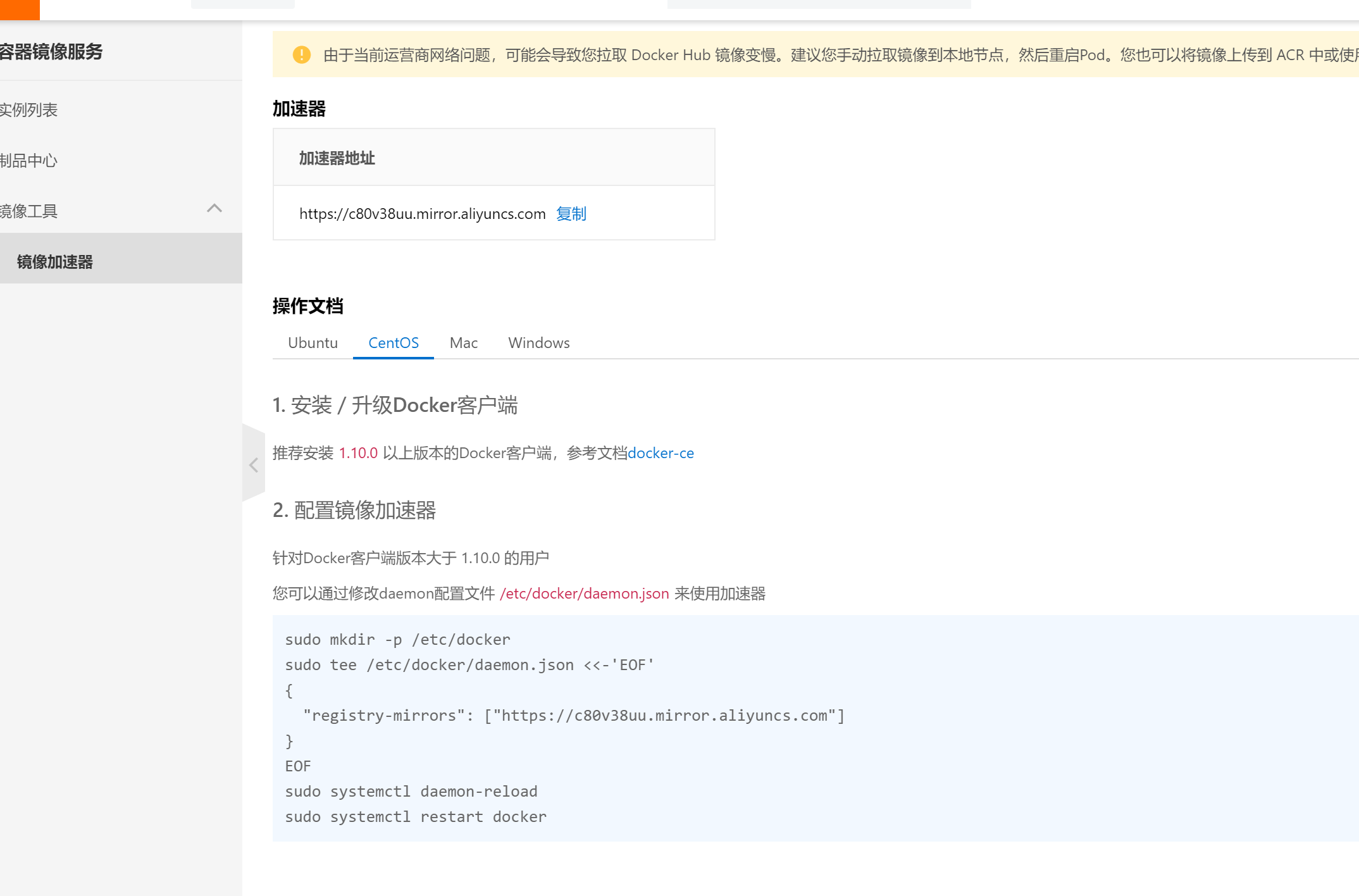This screenshot has width=1359, height=896.
Task: Activate the CentOS tab
Action: point(393,342)
